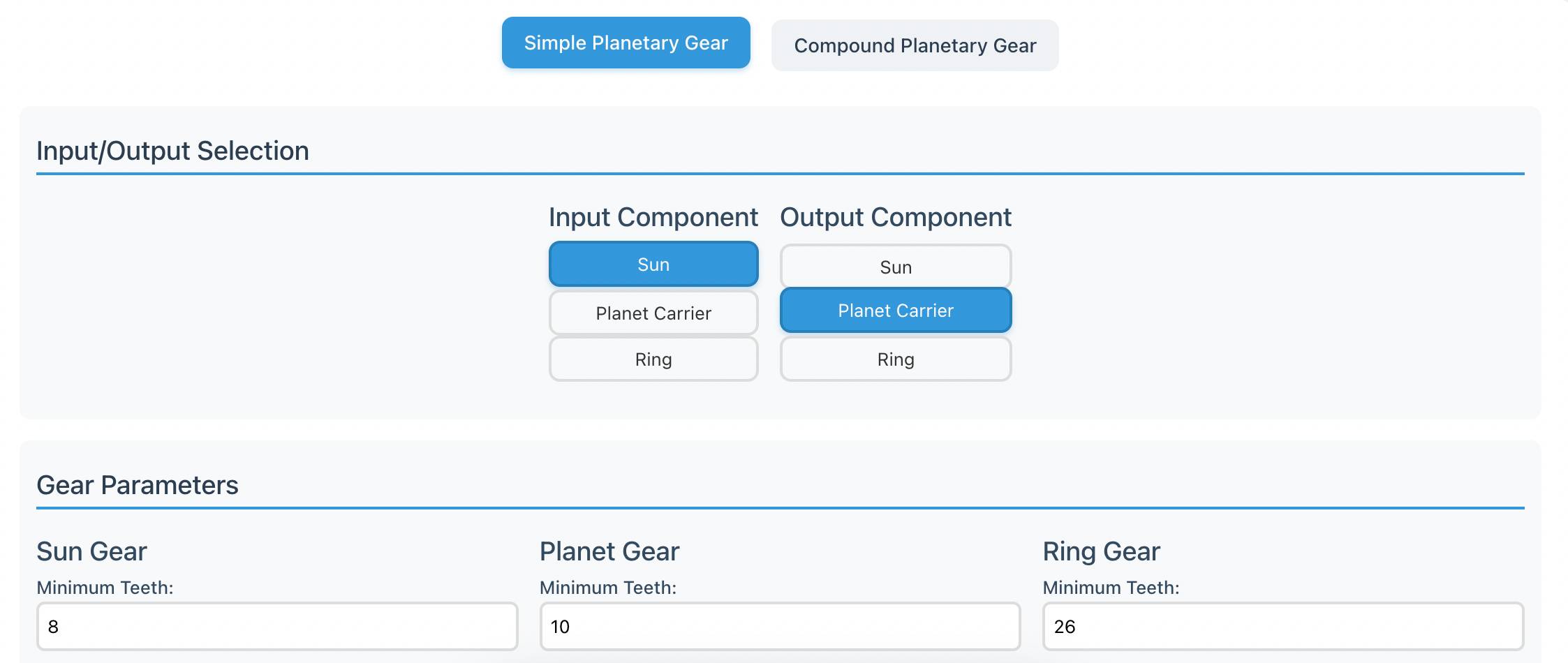Click the Sun button under Output Component

pos(895,266)
